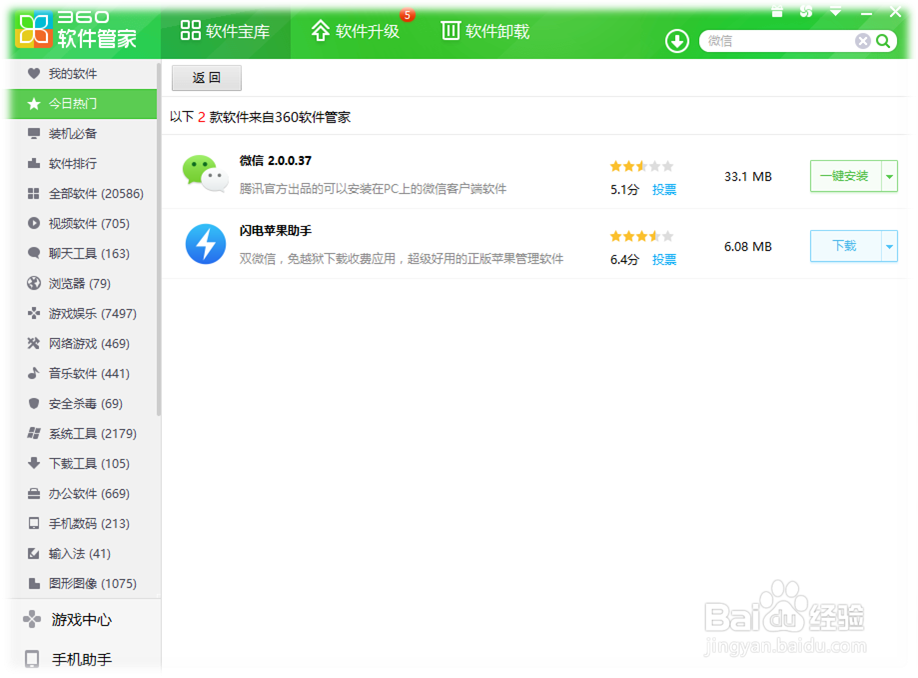Click the phone icon beside 手机助手

click(x=32, y=659)
